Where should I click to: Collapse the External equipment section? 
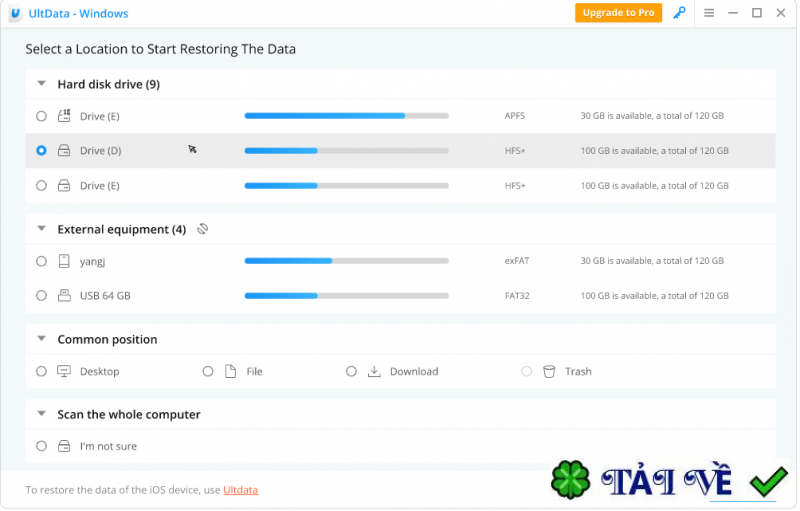click(42, 229)
